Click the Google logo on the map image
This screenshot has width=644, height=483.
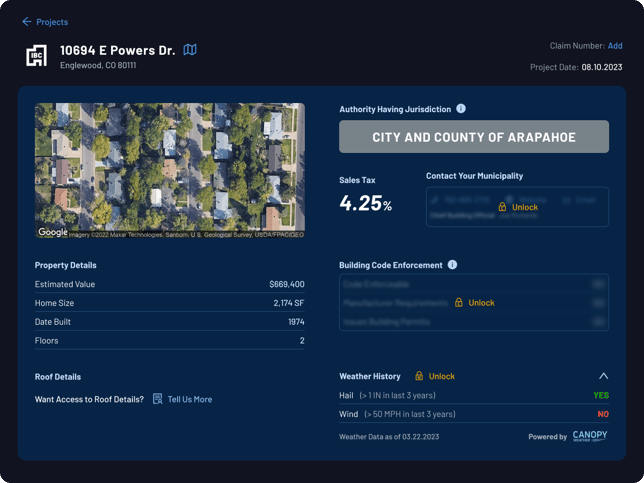coord(53,232)
